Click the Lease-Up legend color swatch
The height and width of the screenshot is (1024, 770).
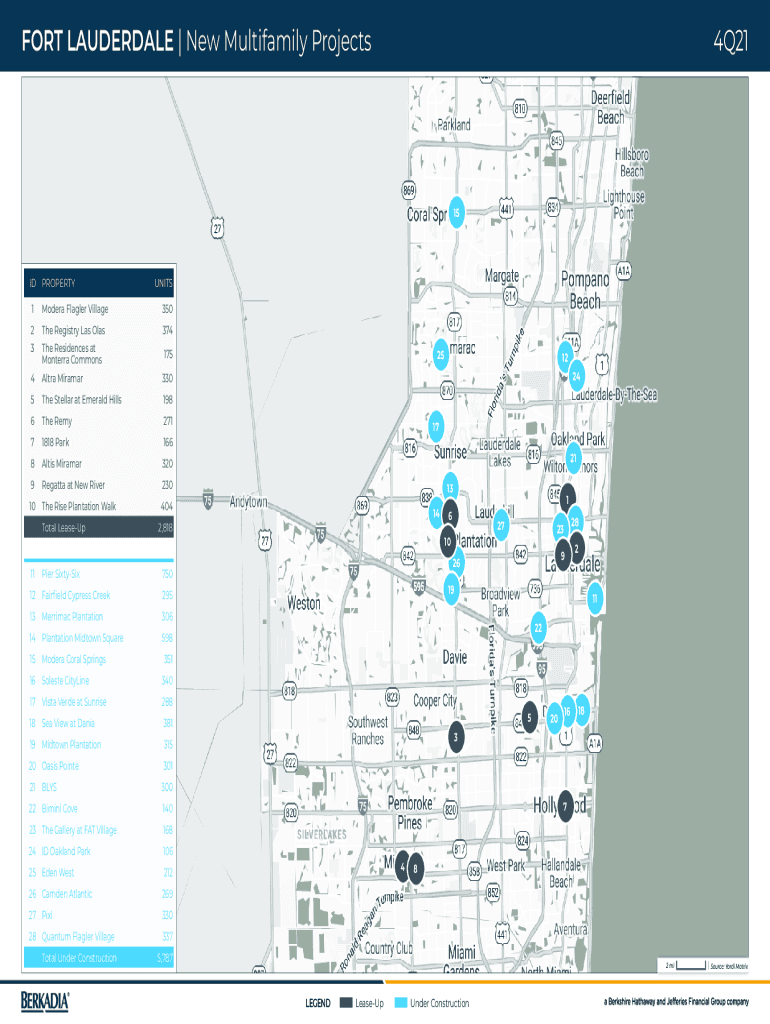point(346,1003)
